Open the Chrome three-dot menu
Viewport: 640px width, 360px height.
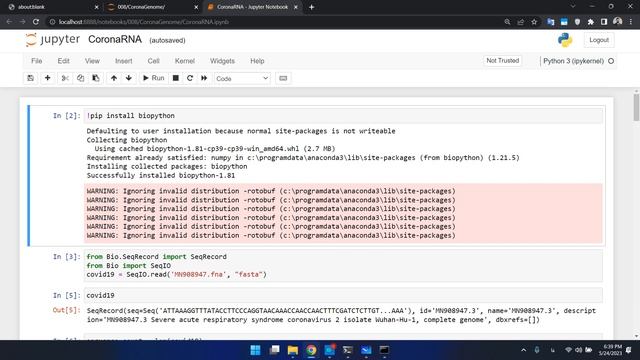631,22
